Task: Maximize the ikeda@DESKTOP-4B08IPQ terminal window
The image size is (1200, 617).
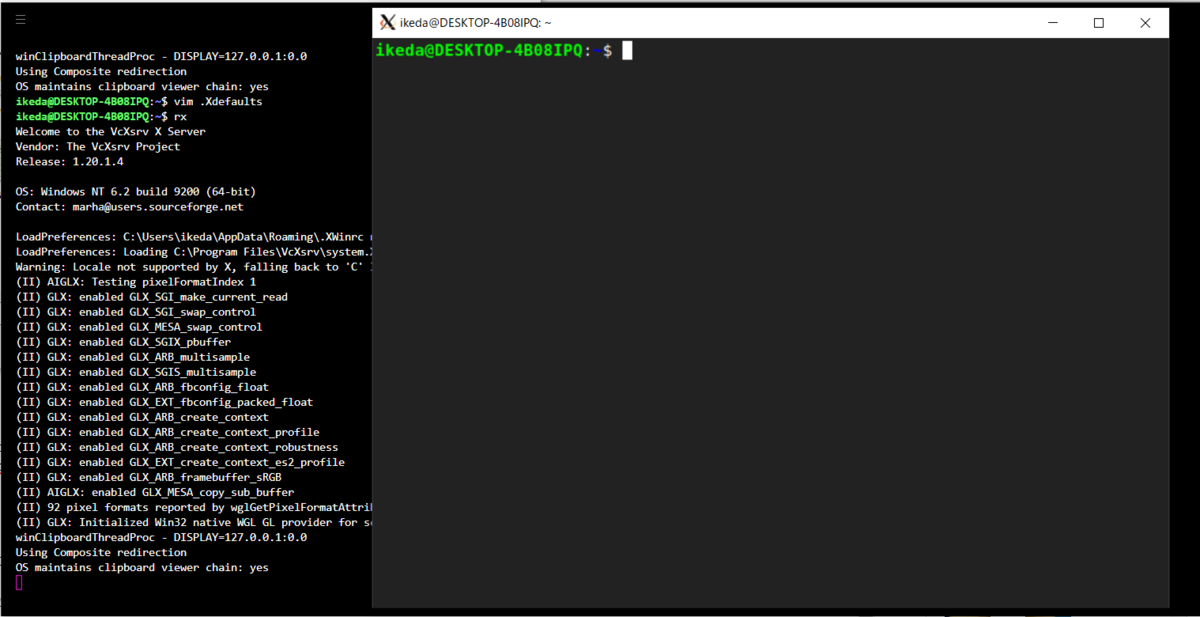Action: [x=1099, y=23]
